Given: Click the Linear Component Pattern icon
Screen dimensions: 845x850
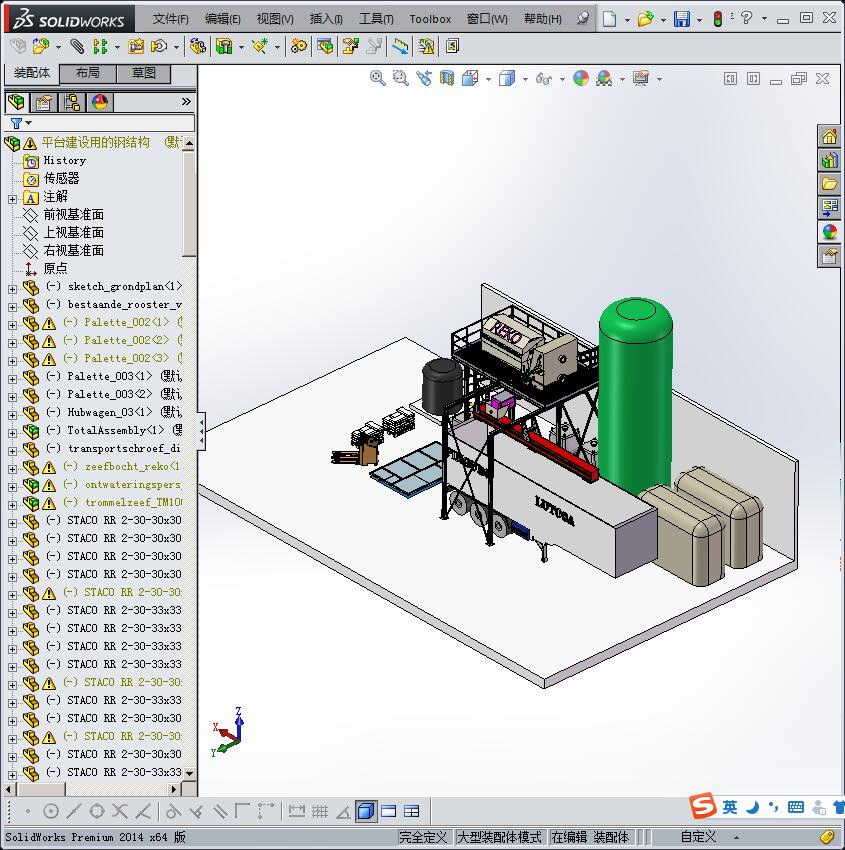Looking at the screenshot, I should (100, 47).
